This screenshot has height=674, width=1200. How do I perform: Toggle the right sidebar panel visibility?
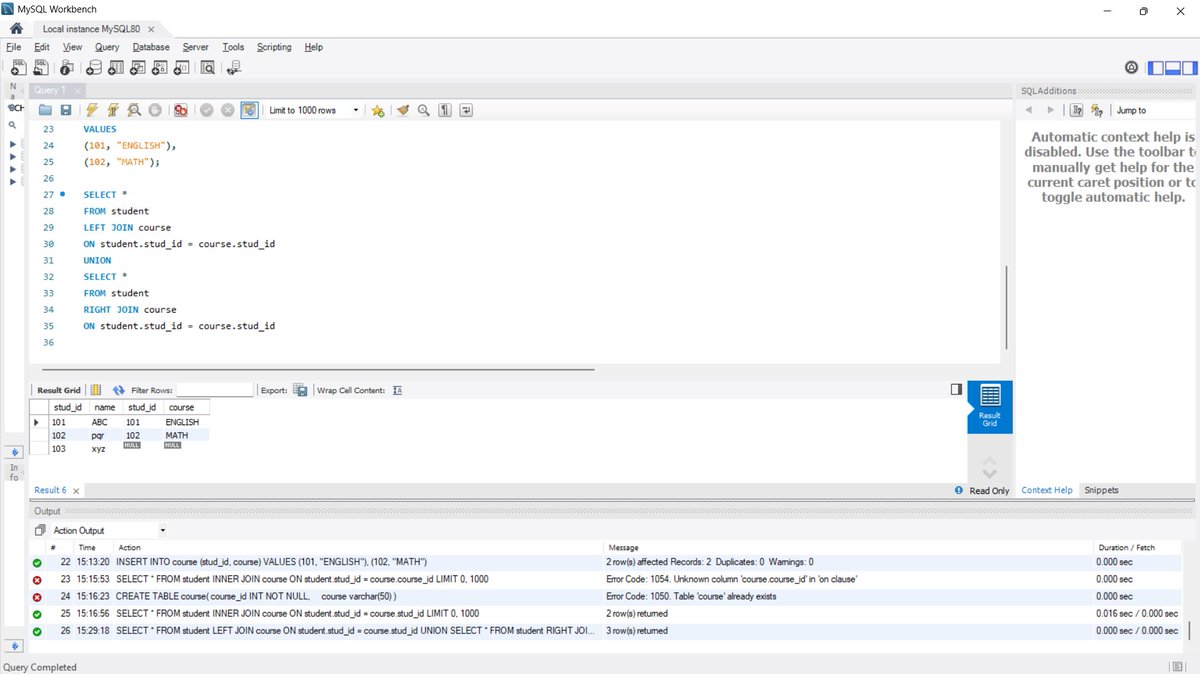pyautogui.click(x=1188, y=68)
